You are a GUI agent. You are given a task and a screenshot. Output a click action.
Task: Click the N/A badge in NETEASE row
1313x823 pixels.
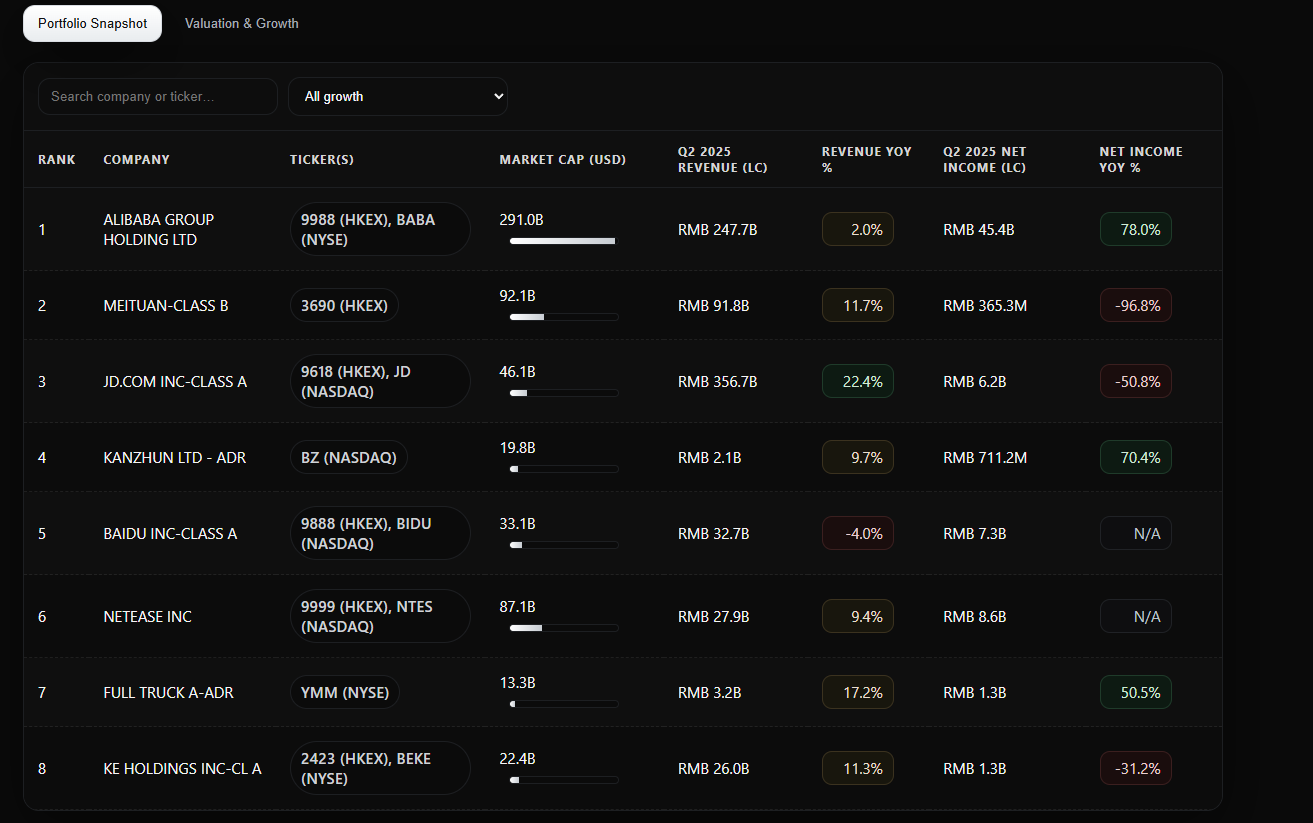(1136, 617)
